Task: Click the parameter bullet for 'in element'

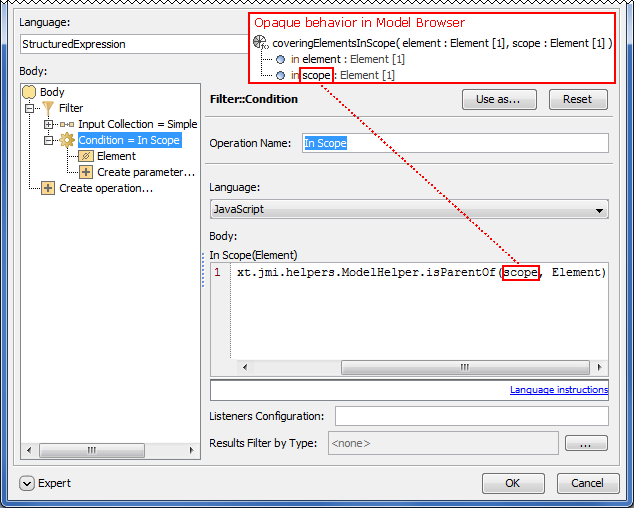Action: point(280,59)
